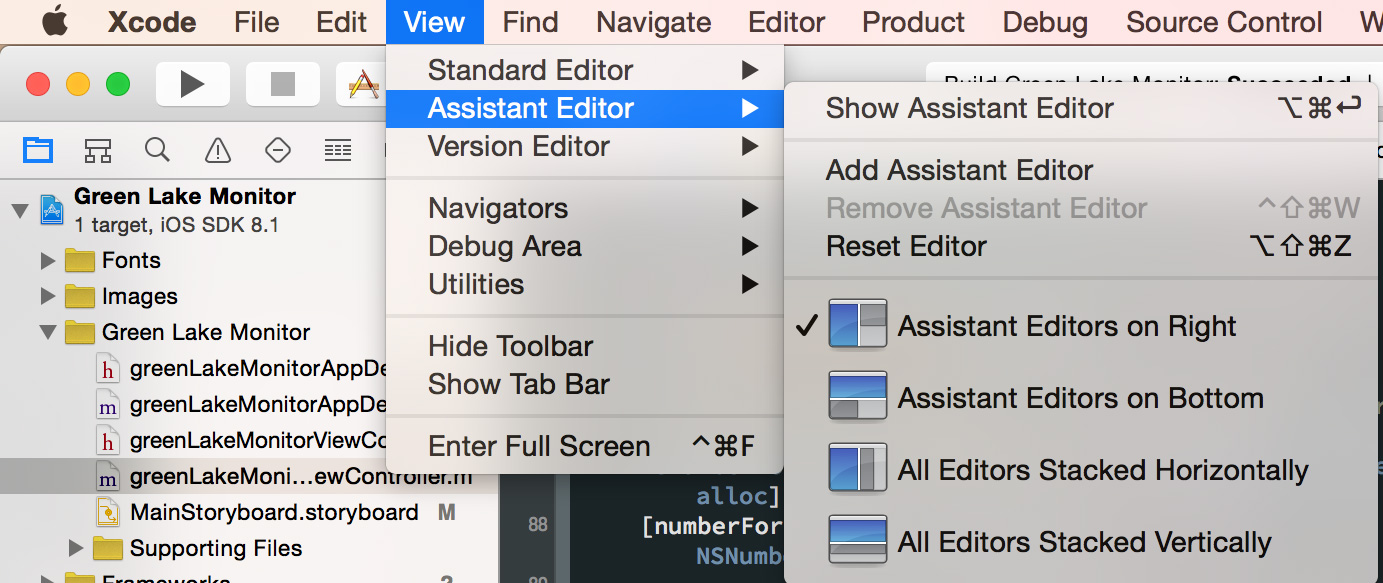Choose All Editors Stacked Horizontally option

pyautogui.click(x=1102, y=470)
